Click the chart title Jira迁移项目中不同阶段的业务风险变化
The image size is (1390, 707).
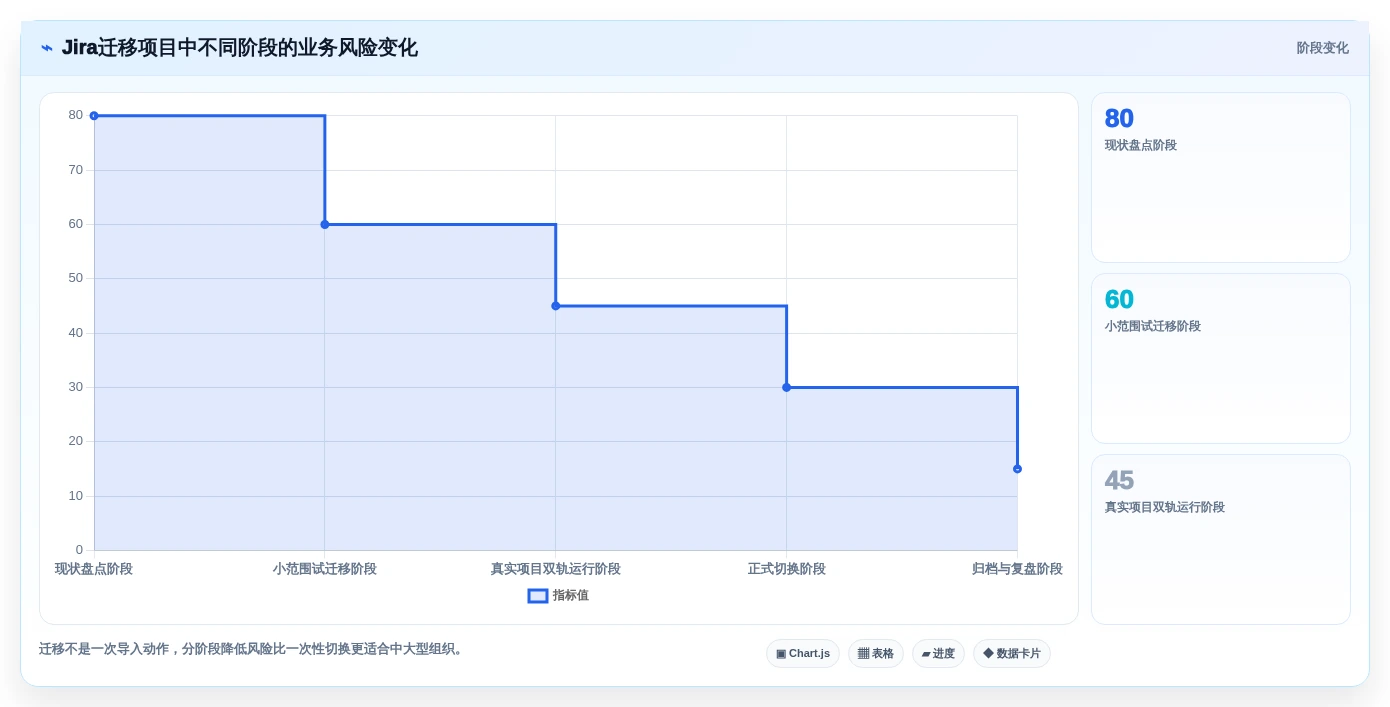coord(240,48)
